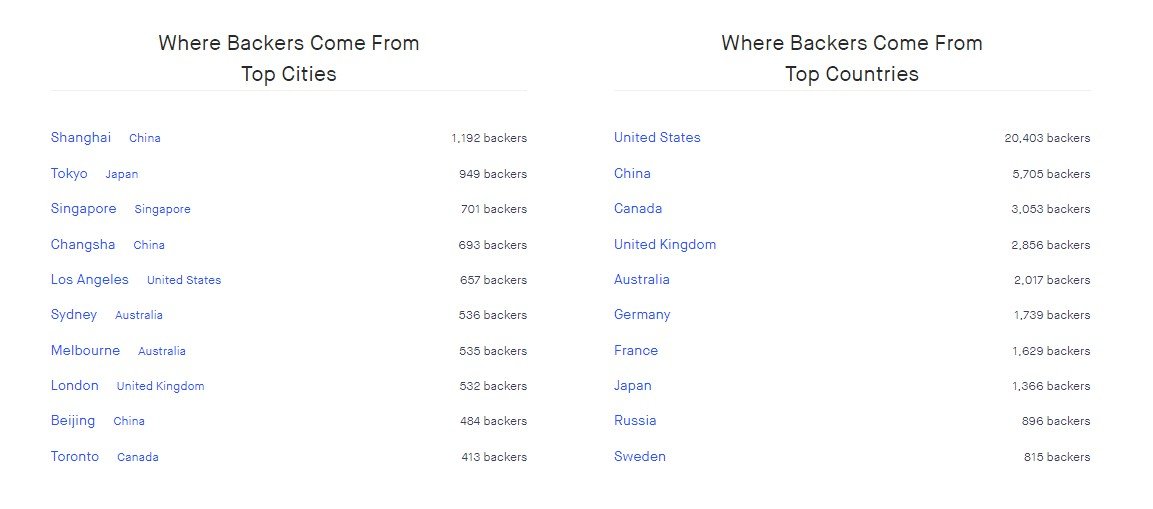Select Singapore in the top cities list
This screenshot has height=509, width=1153.
point(83,209)
